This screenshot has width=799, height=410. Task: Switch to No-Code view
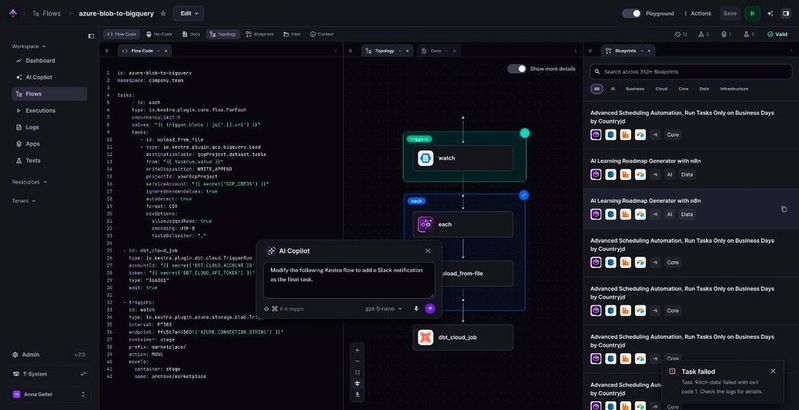coord(159,34)
